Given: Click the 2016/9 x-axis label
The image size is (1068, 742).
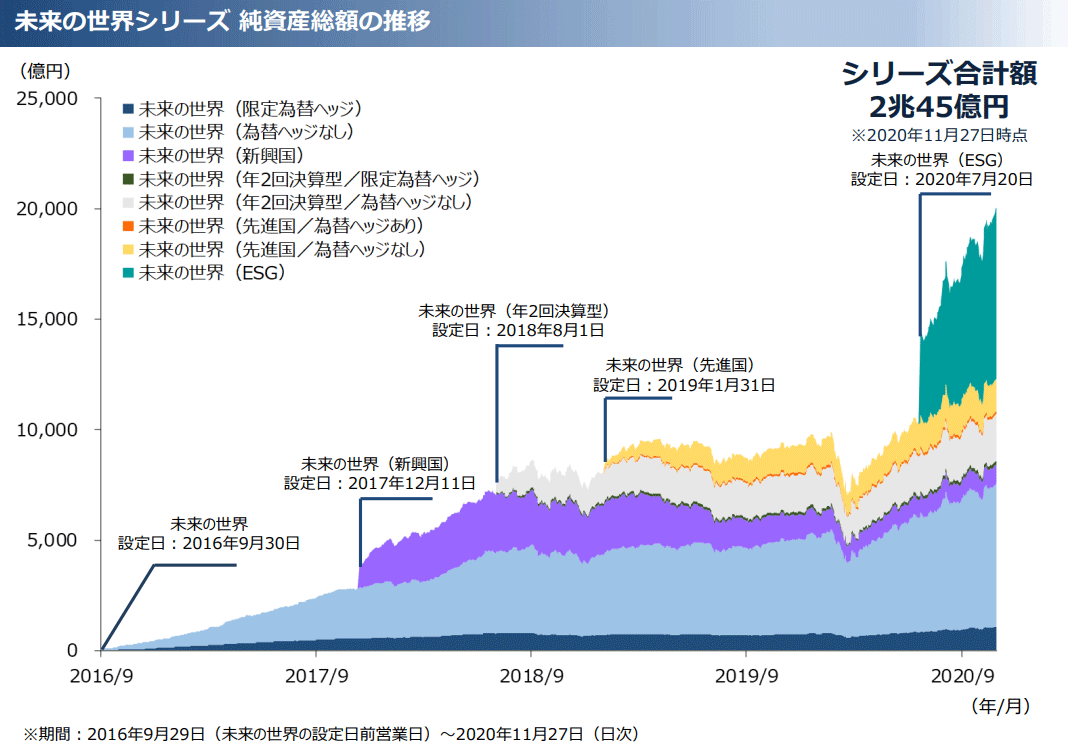Looking at the screenshot, I should tap(101, 676).
